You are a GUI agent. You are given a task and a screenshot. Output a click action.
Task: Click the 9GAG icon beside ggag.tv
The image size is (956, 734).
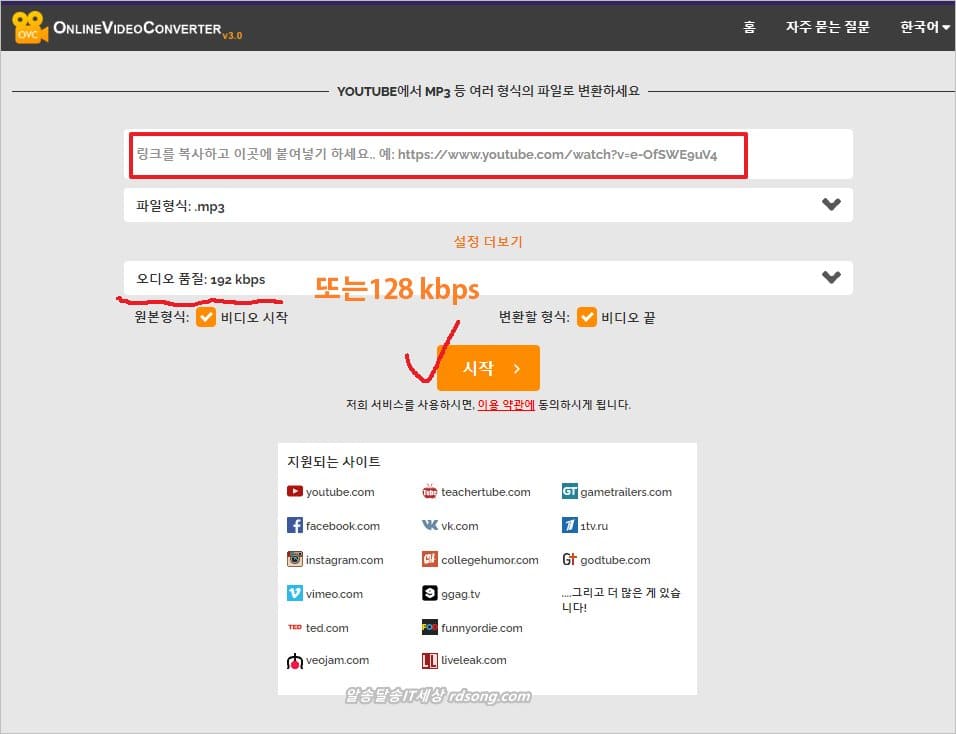[x=429, y=594]
